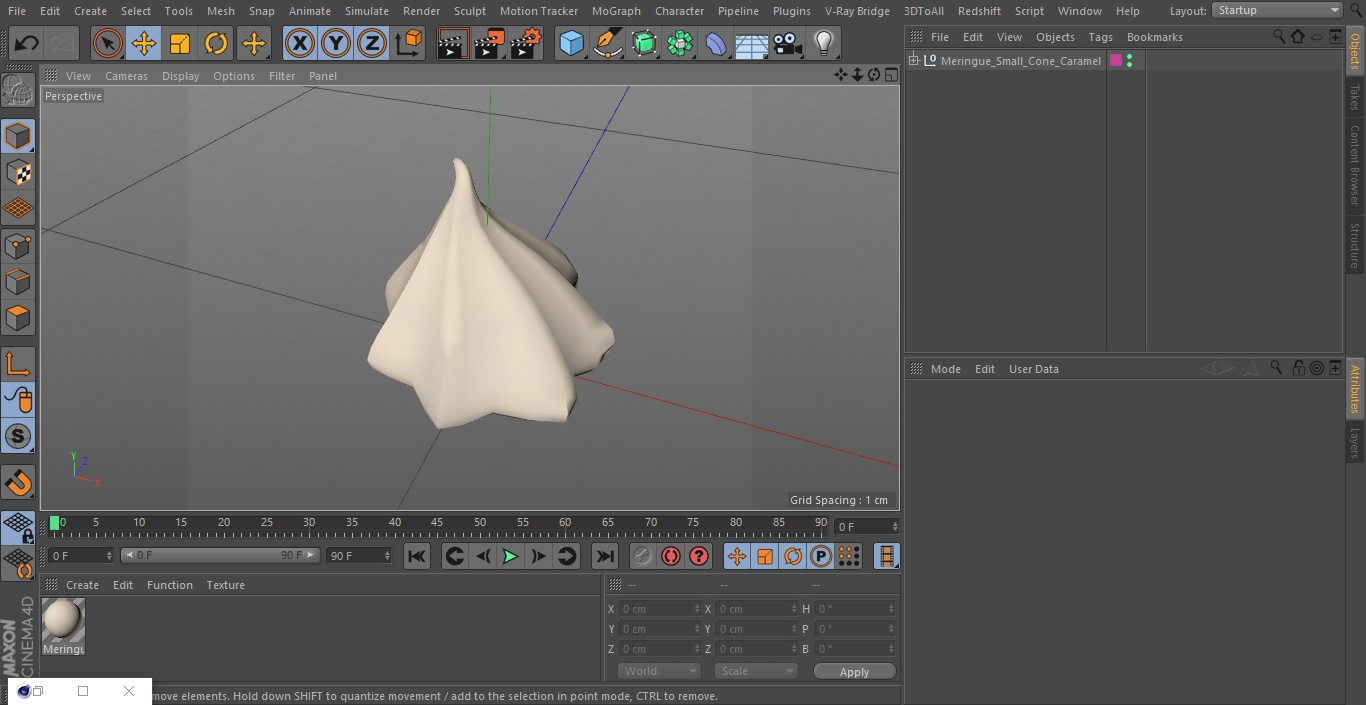Add a Light object
This screenshot has width=1366, height=705.
point(823,44)
